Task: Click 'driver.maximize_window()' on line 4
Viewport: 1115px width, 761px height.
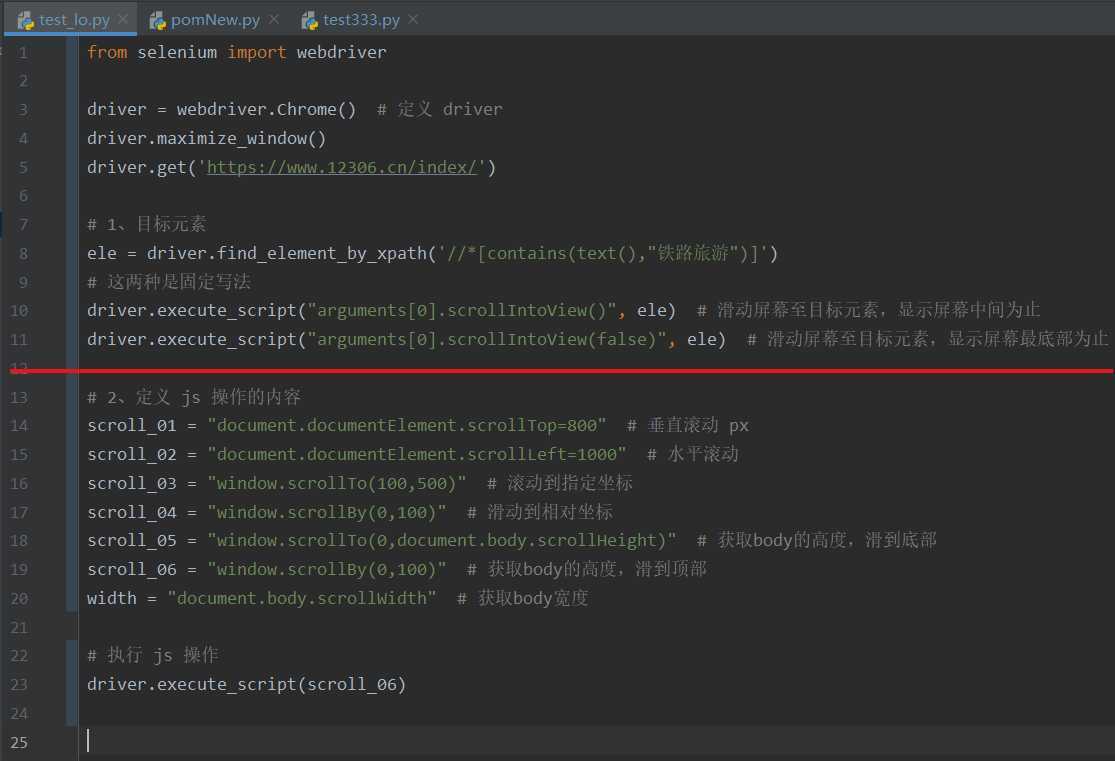Action: coord(206,139)
